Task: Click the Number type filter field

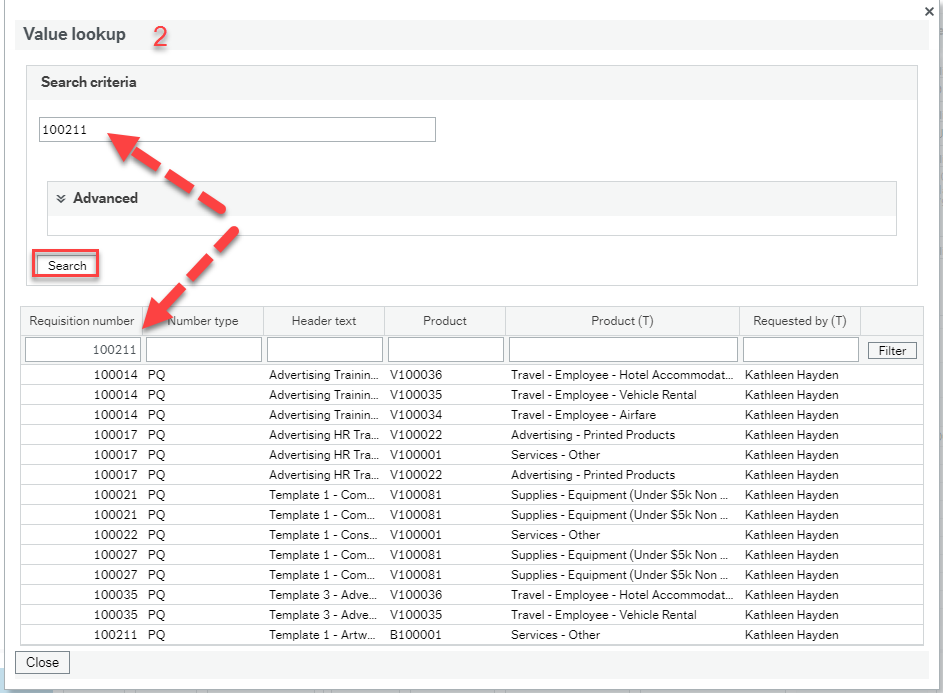Action: (203, 349)
